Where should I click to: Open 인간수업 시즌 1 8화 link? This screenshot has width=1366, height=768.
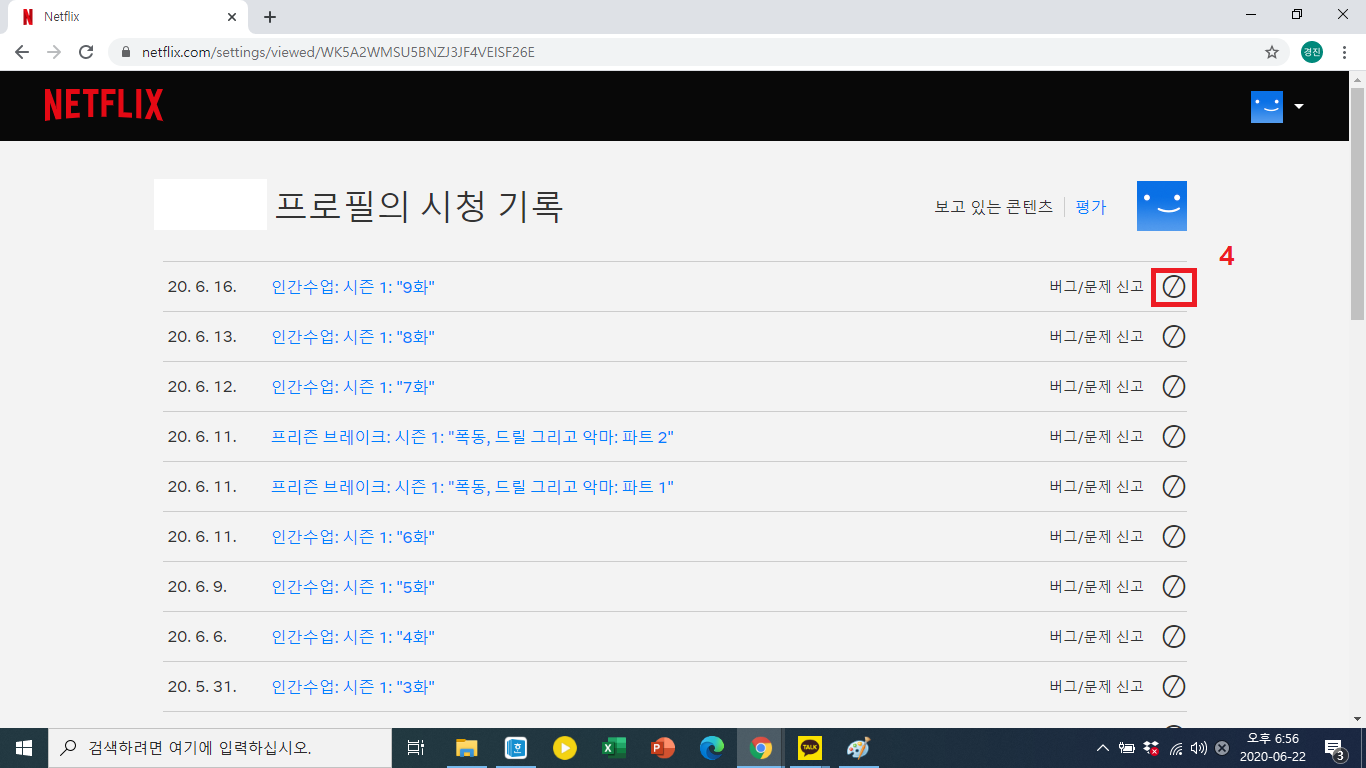(353, 337)
